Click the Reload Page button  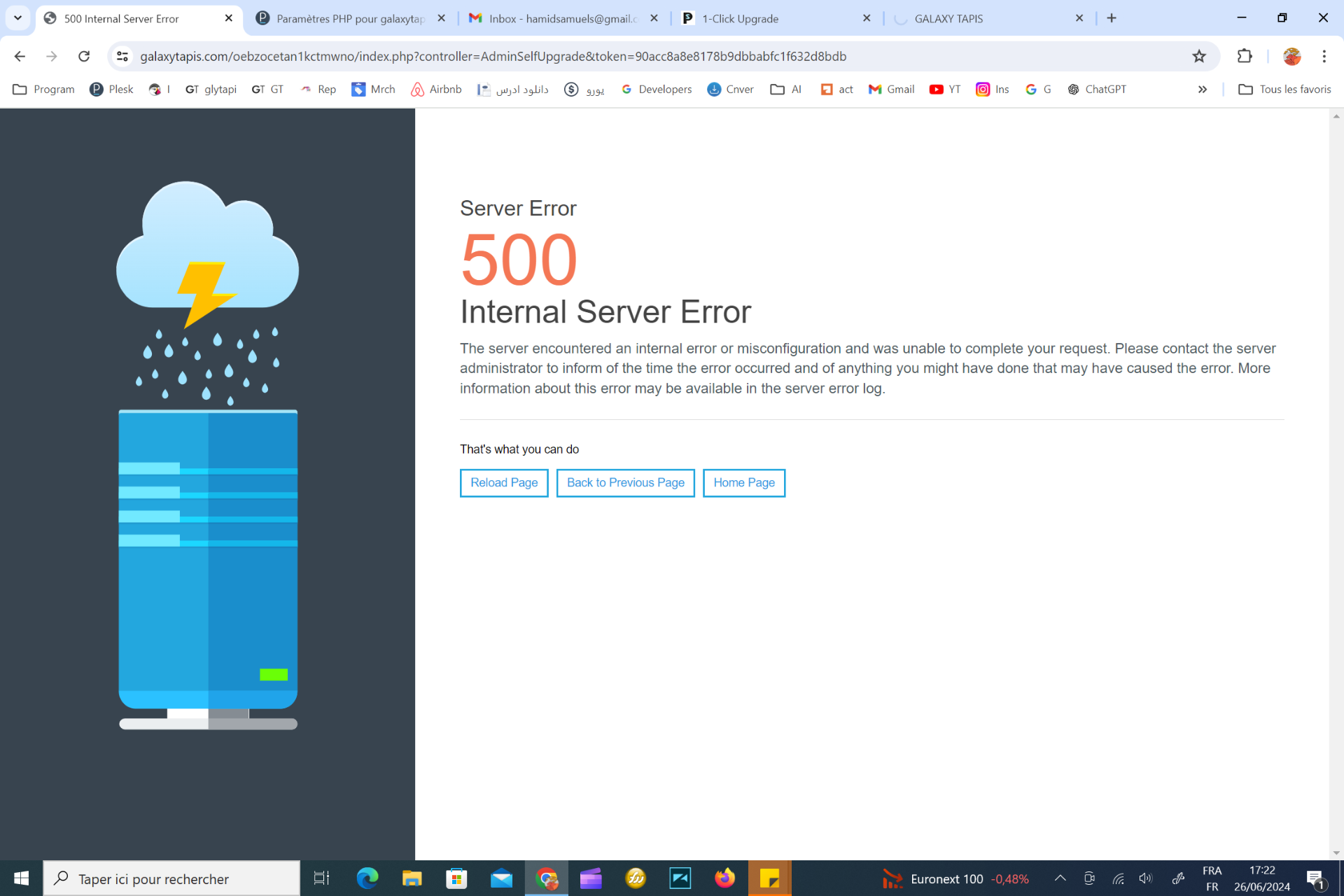(503, 482)
